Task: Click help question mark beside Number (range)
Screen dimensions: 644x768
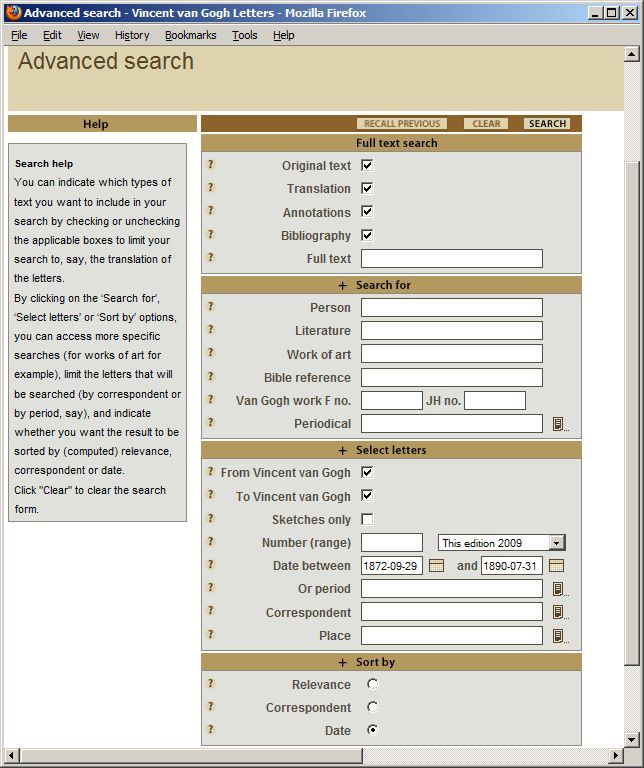Action: (211, 541)
